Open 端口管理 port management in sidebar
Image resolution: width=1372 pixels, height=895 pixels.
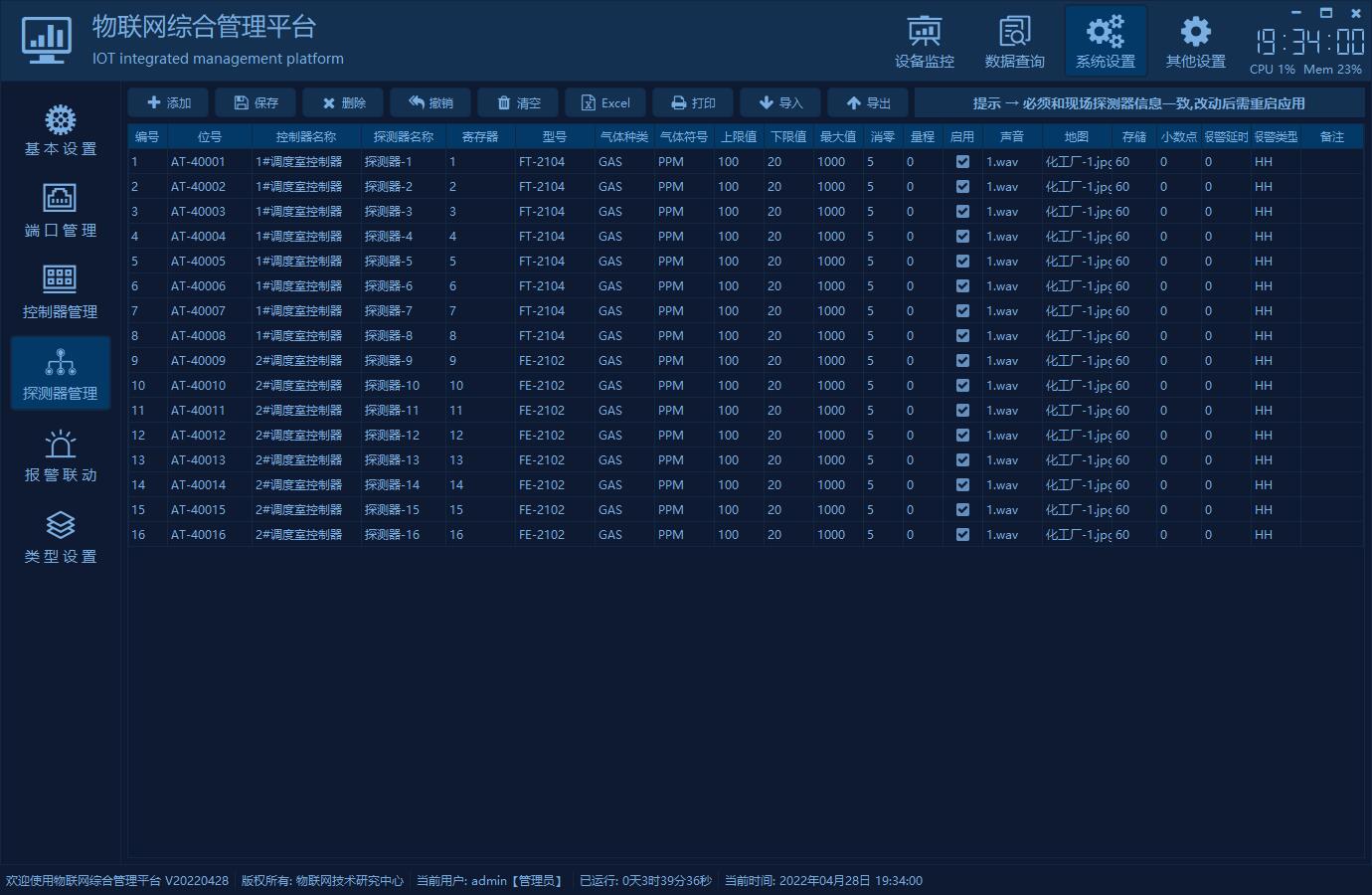pyautogui.click(x=61, y=212)
